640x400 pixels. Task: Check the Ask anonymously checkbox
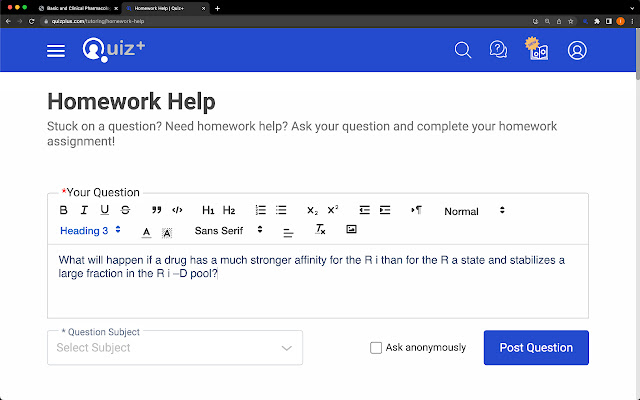376,348
